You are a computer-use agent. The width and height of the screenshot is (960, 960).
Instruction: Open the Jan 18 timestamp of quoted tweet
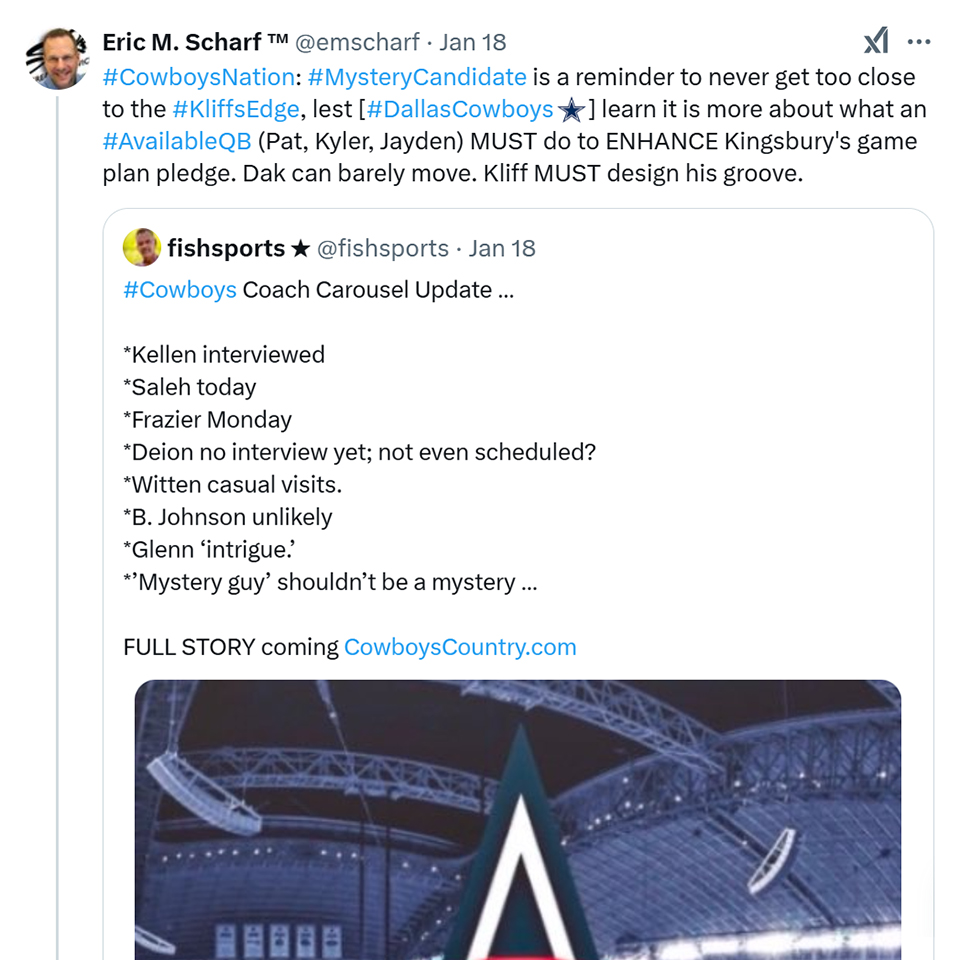pos(502,249)
